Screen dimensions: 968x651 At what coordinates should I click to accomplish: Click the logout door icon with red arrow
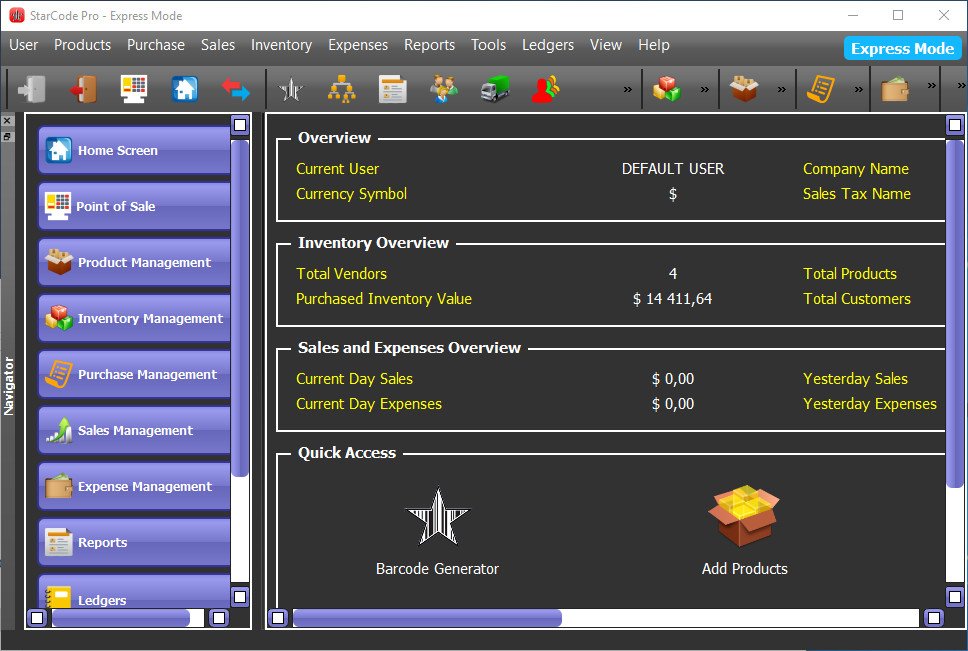click(83, 89)
